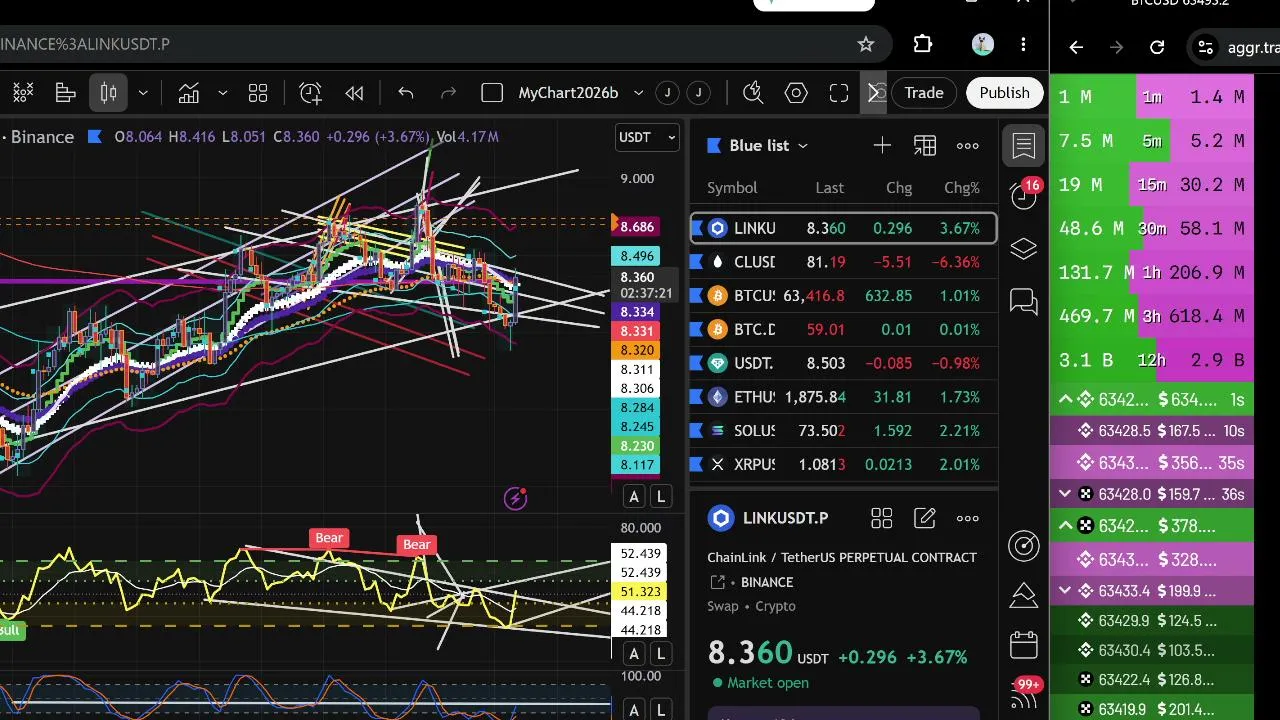Viewport: 1280px width, 720px height.
Task: Open the browser extensions puzzle icon
Action: (x=923, y=44)
